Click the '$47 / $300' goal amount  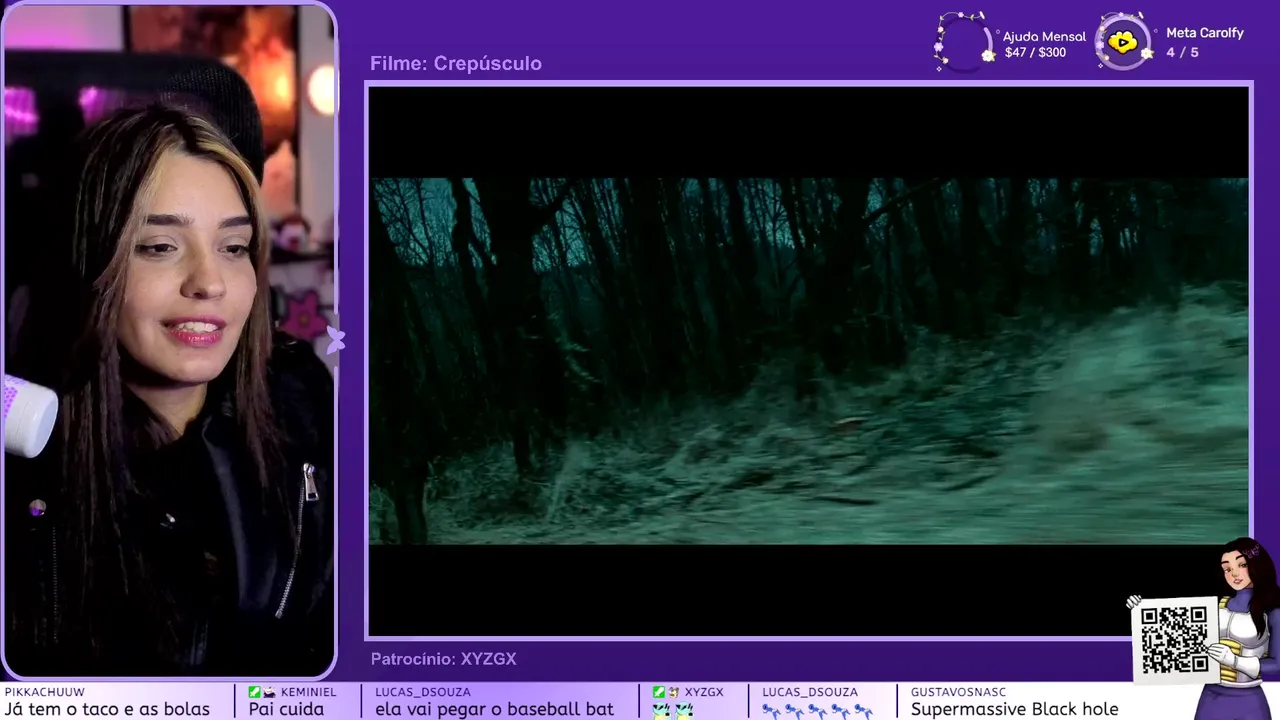(1035, 52)
